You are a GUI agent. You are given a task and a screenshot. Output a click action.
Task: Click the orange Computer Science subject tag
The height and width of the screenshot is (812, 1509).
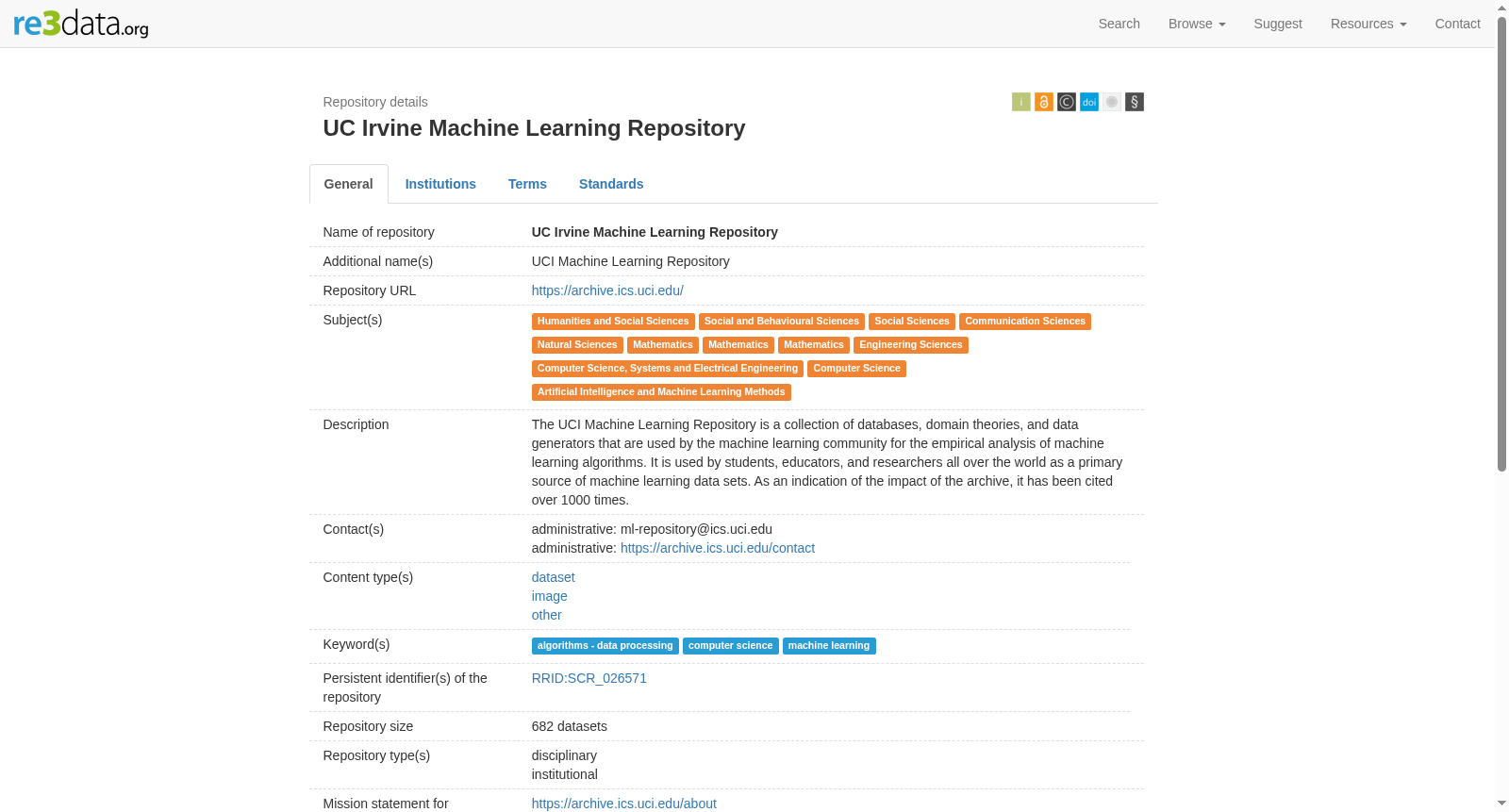[x=856, y=369]
